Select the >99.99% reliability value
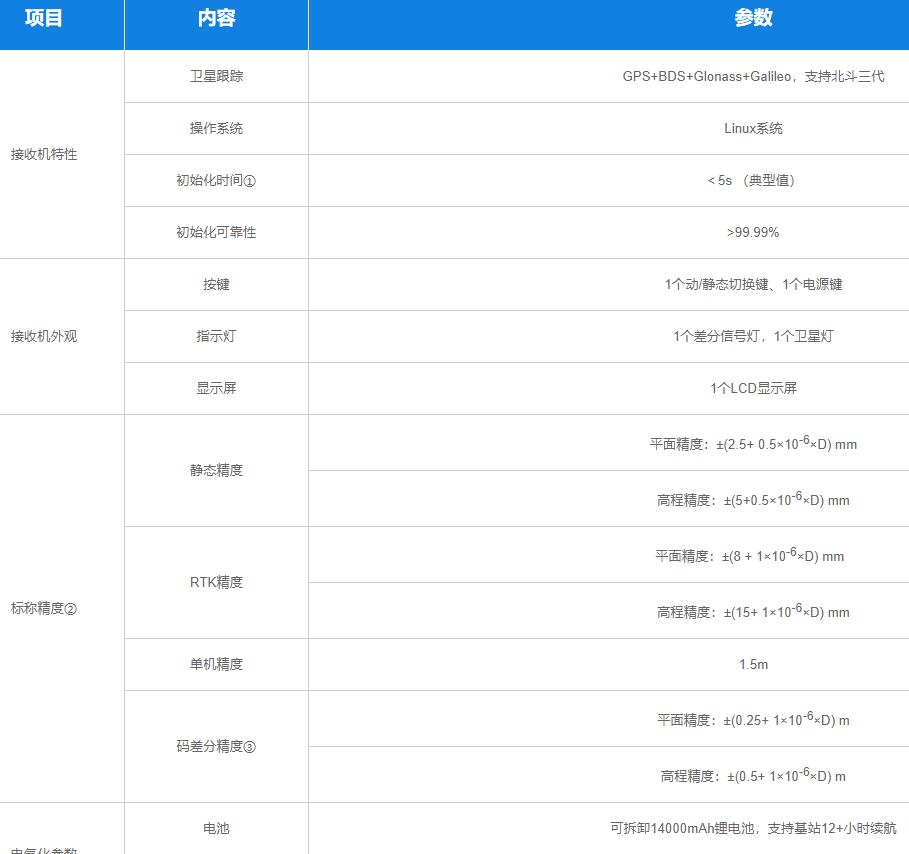909x854 pixels. pyautogui.click(x=752, y=232)
